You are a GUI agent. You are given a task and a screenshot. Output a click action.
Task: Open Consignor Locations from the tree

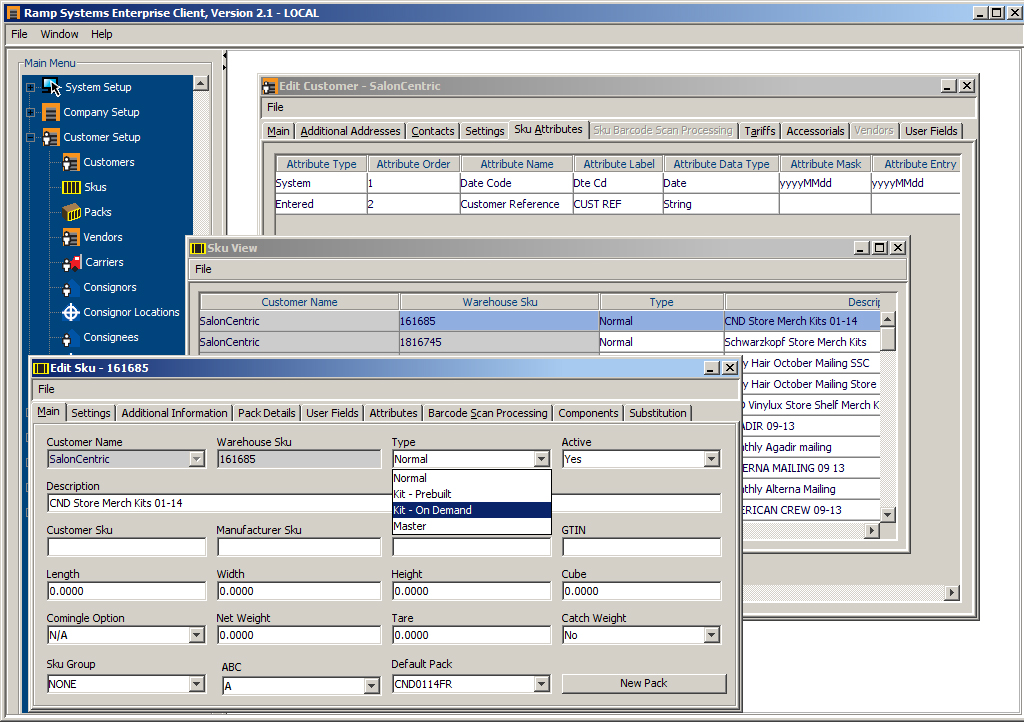[69, 312]
